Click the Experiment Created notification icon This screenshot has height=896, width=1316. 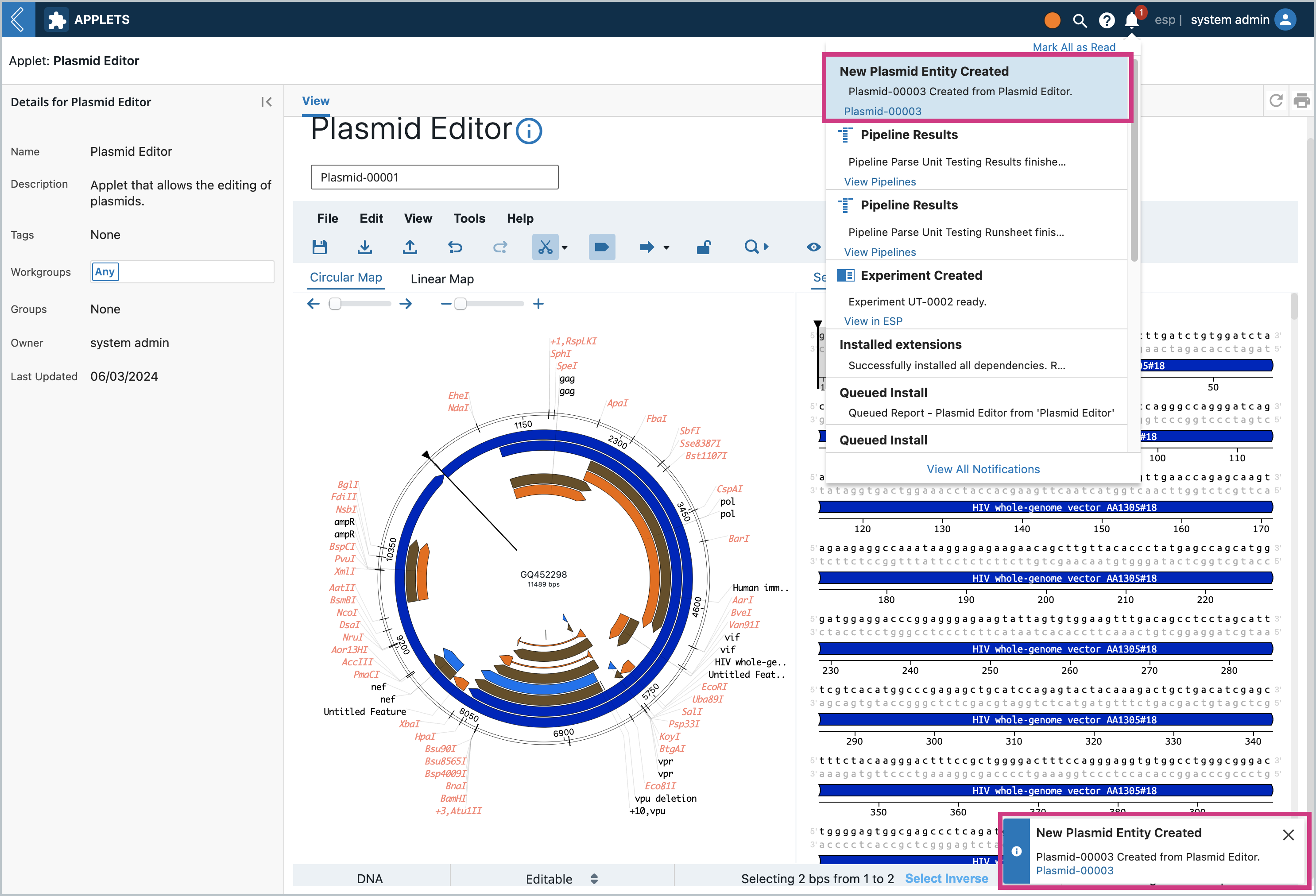(x=845, y=276)
